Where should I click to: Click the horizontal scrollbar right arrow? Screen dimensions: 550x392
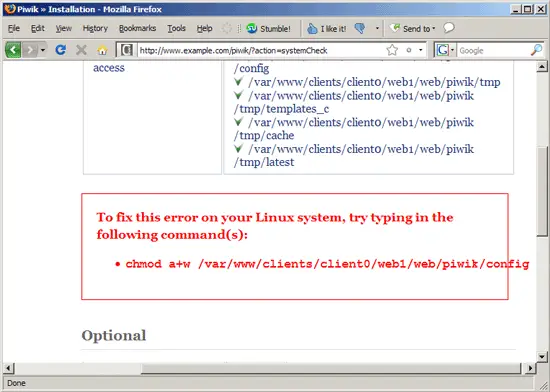pos(530,368)
